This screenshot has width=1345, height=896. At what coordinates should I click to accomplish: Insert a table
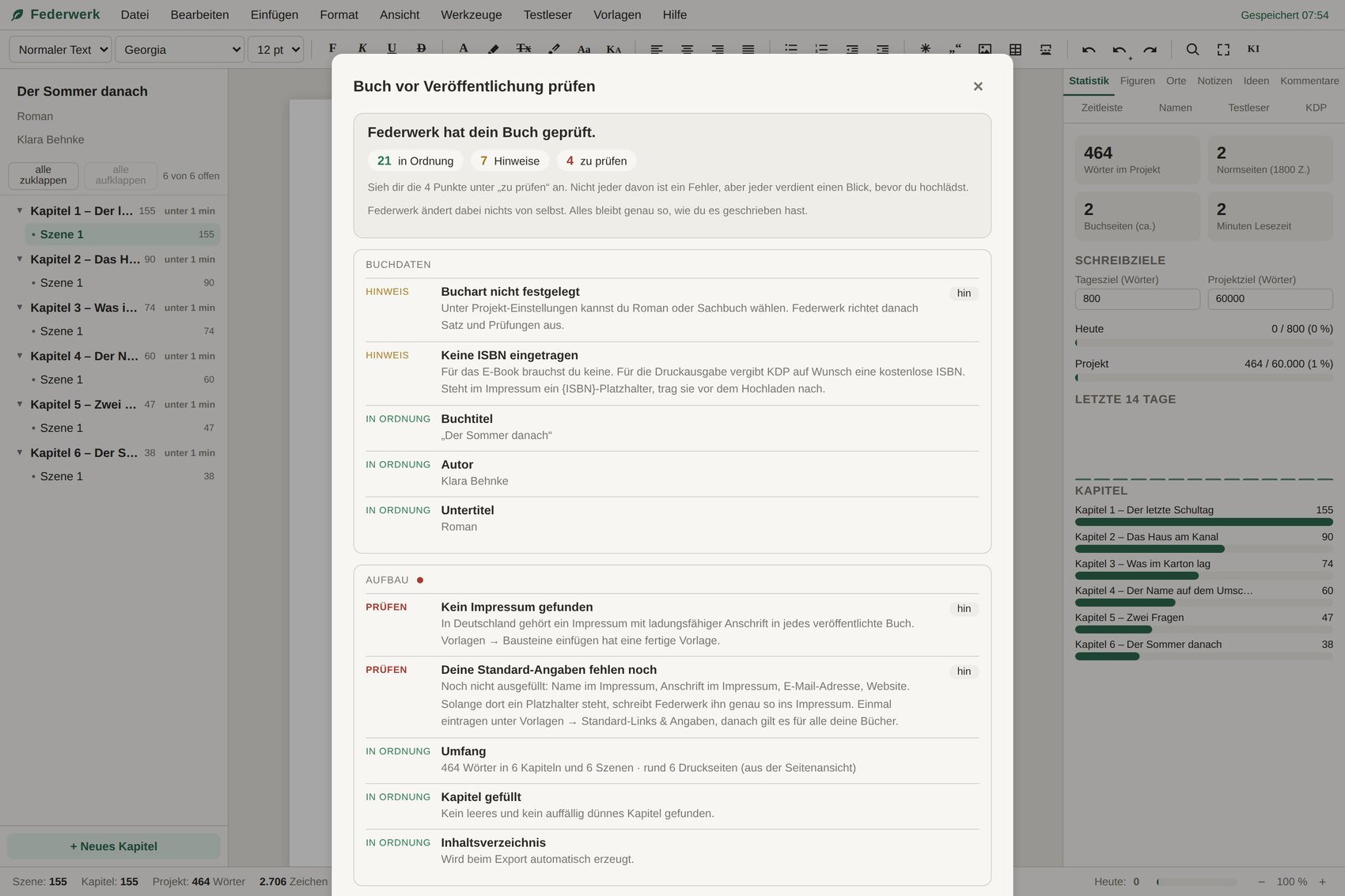[x=1016, y=49]
